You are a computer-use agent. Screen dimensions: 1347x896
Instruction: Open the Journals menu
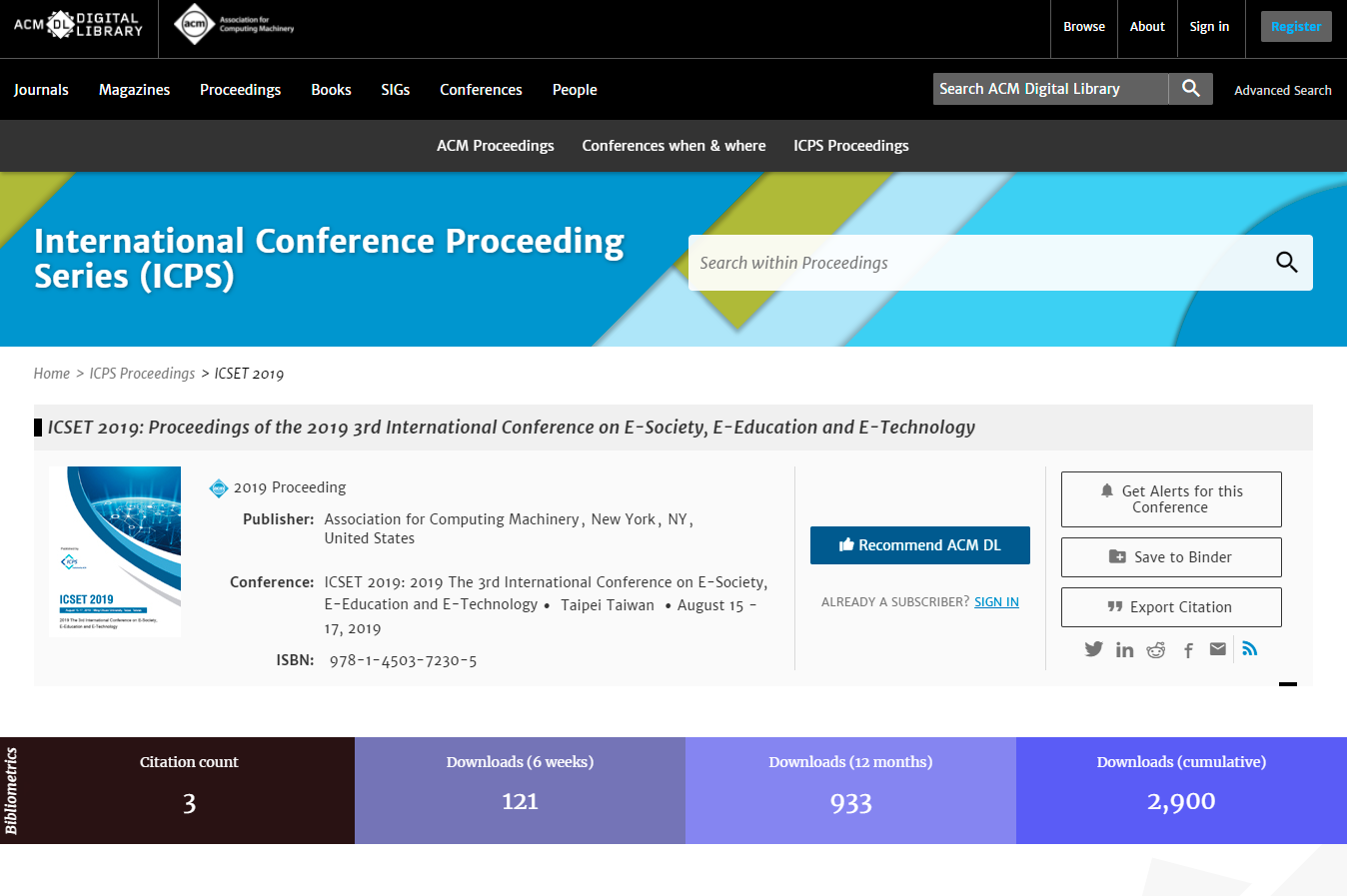[41, 90]
